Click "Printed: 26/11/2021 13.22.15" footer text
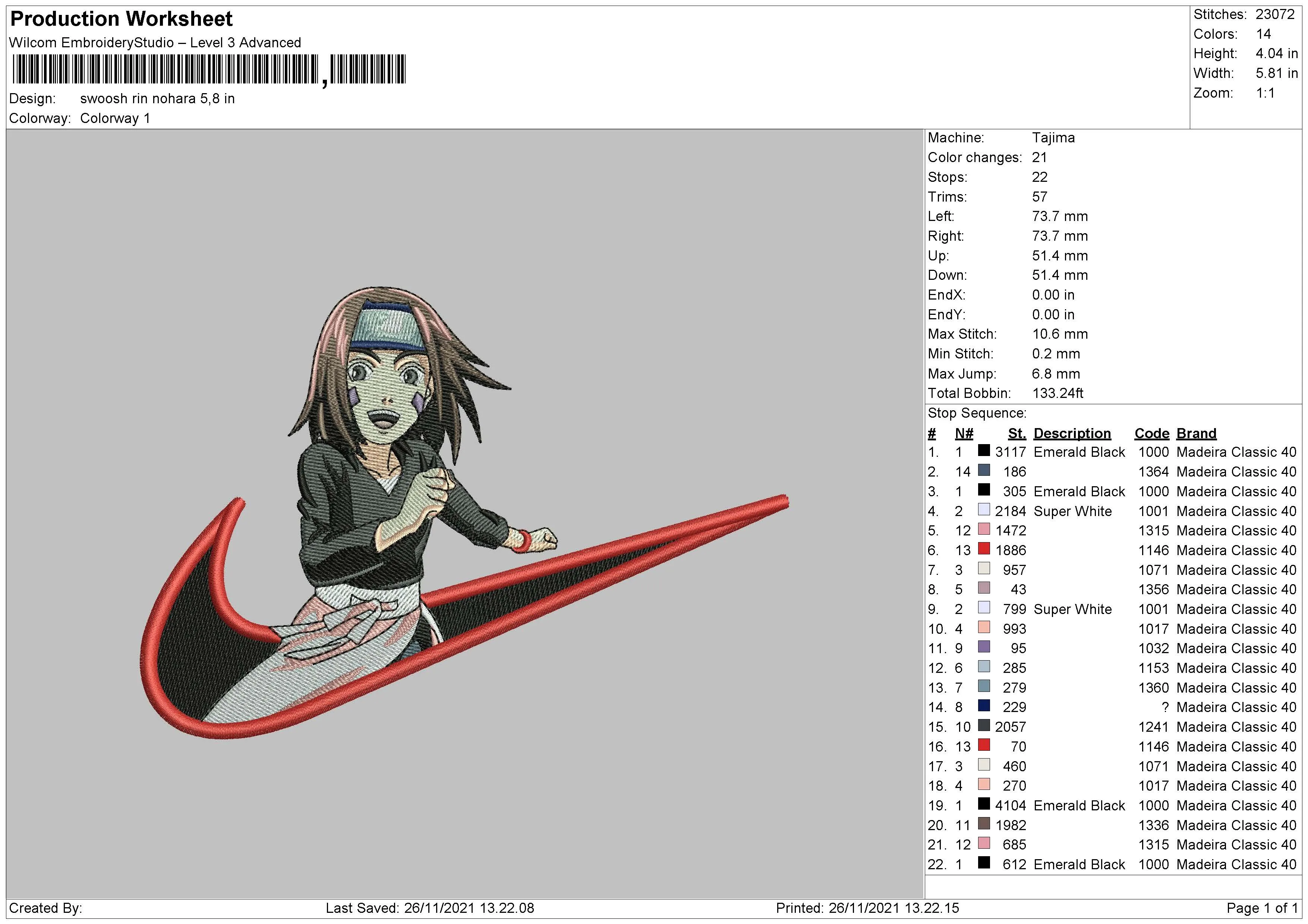This screenshot has width=1308, height=924. click(x=867, y=908)
